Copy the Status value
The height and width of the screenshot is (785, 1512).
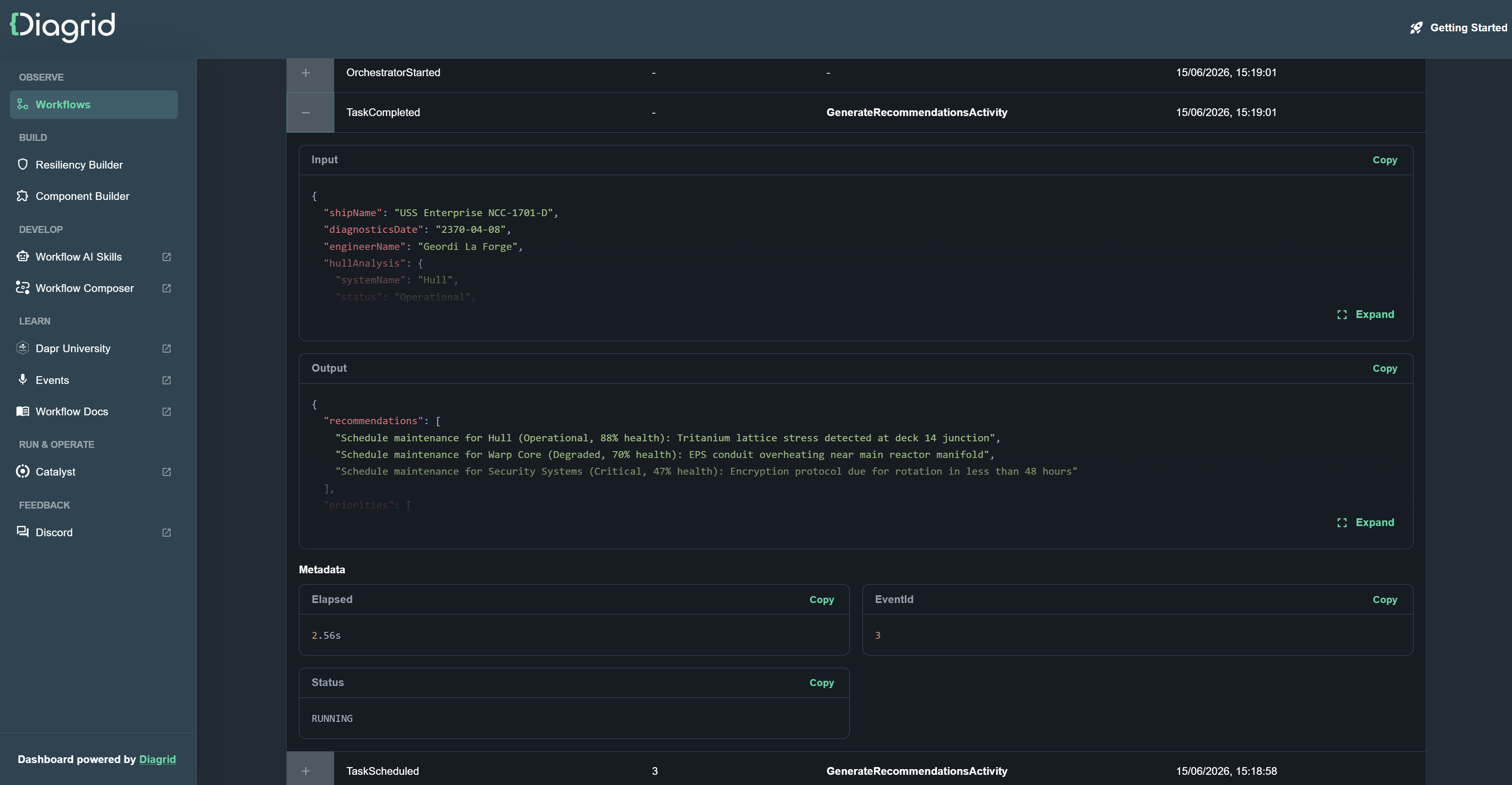pyautogui.click(x=821, y=682)
